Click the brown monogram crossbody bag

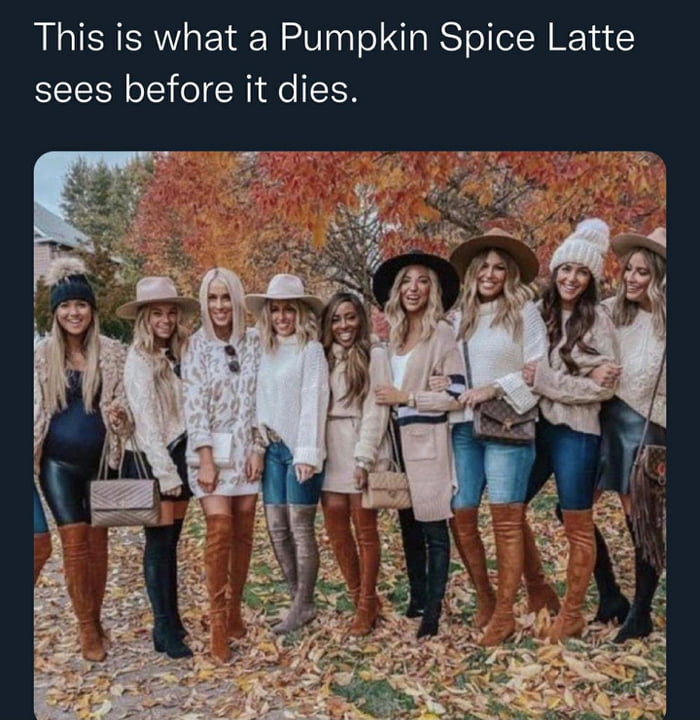(504, 420)
